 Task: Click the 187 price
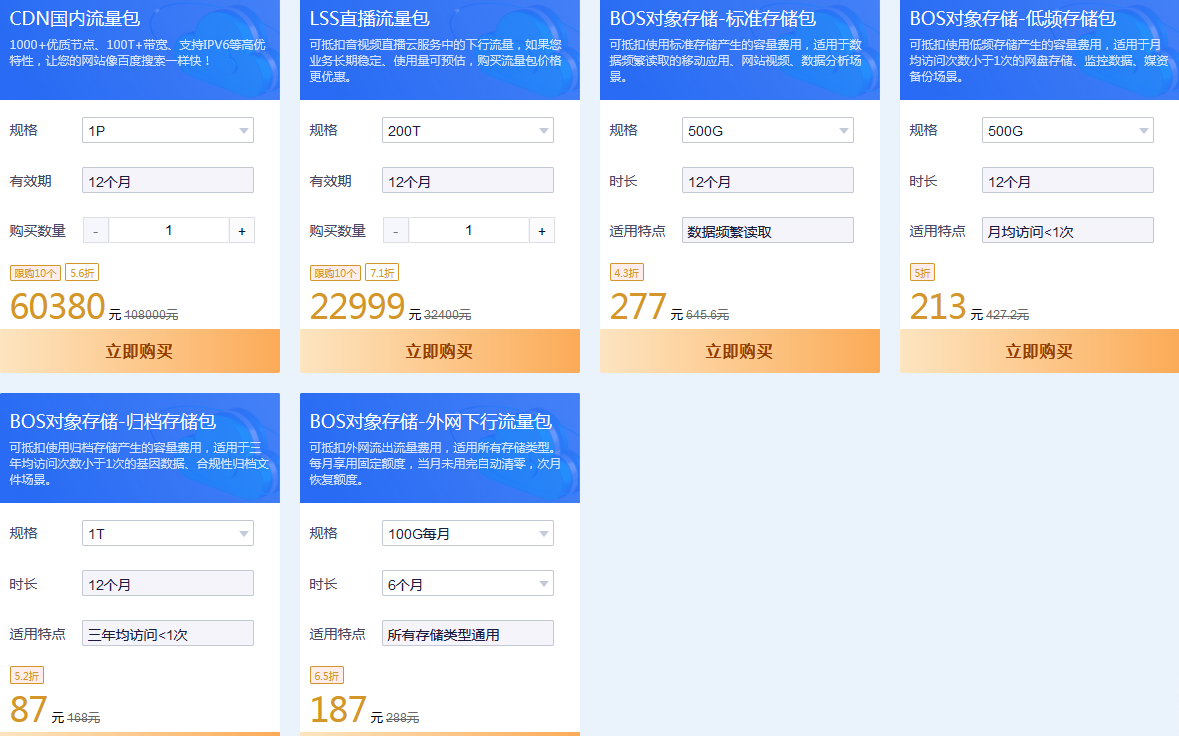338,709
